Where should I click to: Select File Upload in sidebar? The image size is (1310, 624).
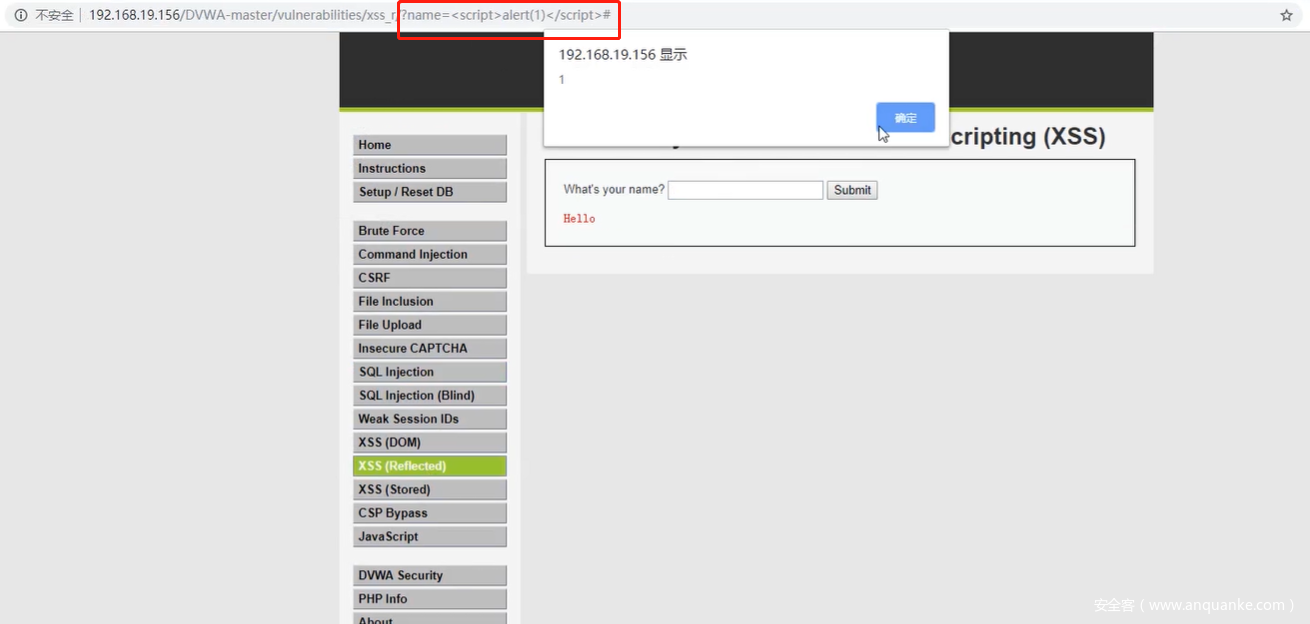point(430,325)
